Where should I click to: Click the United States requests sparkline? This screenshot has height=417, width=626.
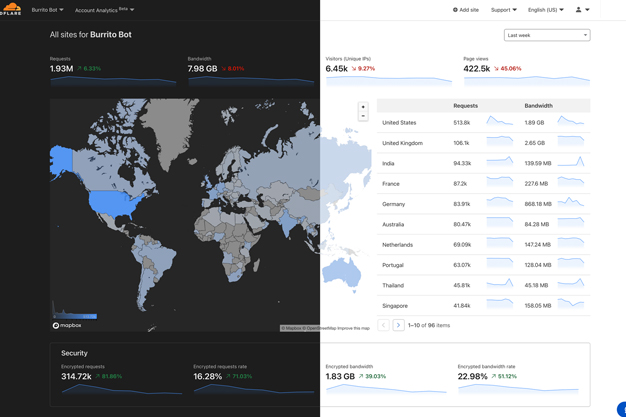[499, 121]
